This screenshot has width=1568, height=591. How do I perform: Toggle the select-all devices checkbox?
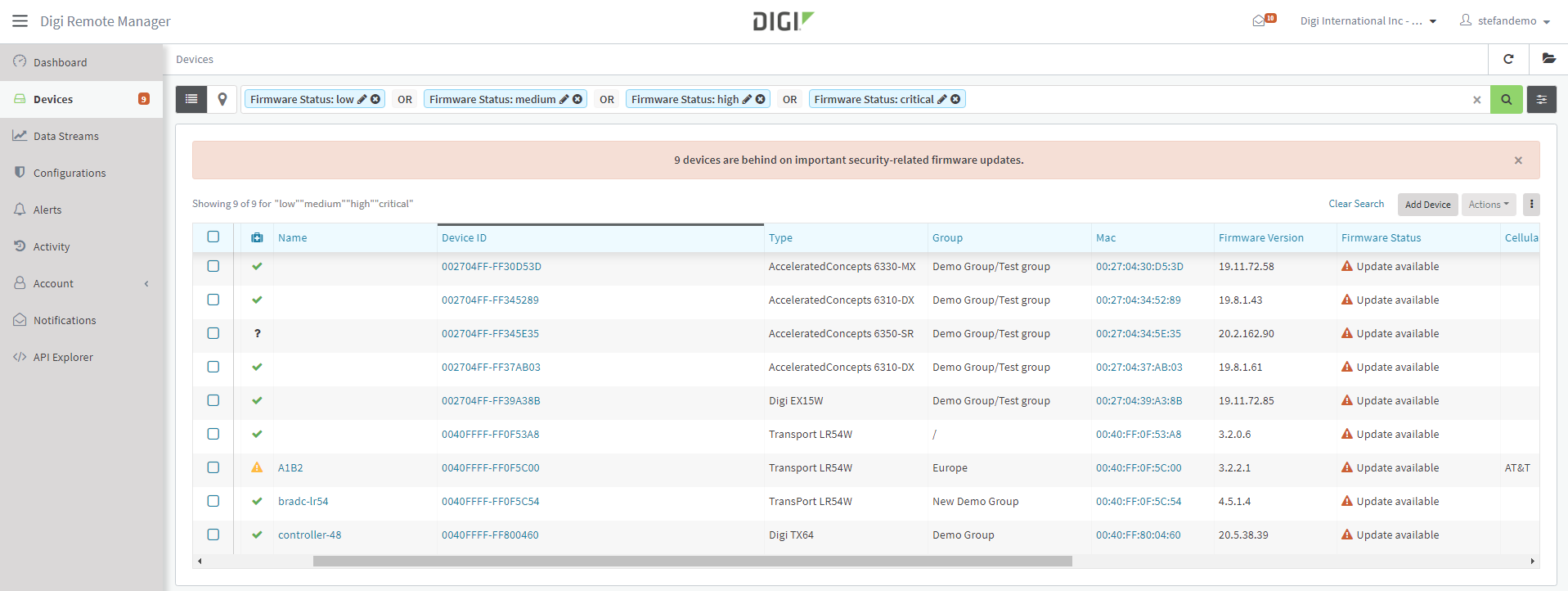(213, 237)
